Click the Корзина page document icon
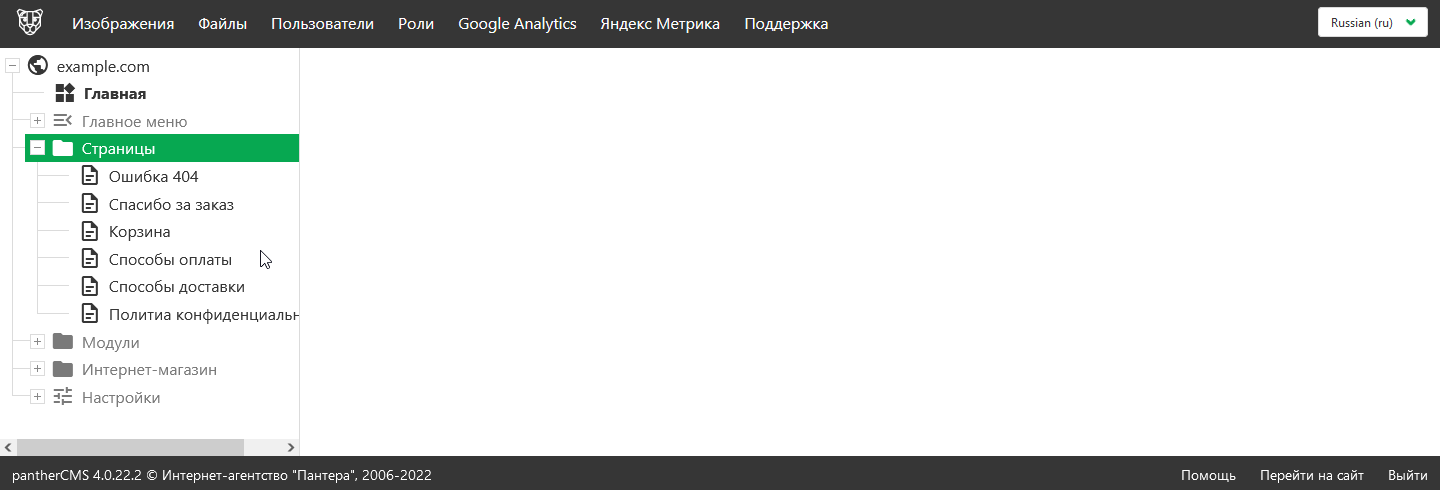 point(90,232)
